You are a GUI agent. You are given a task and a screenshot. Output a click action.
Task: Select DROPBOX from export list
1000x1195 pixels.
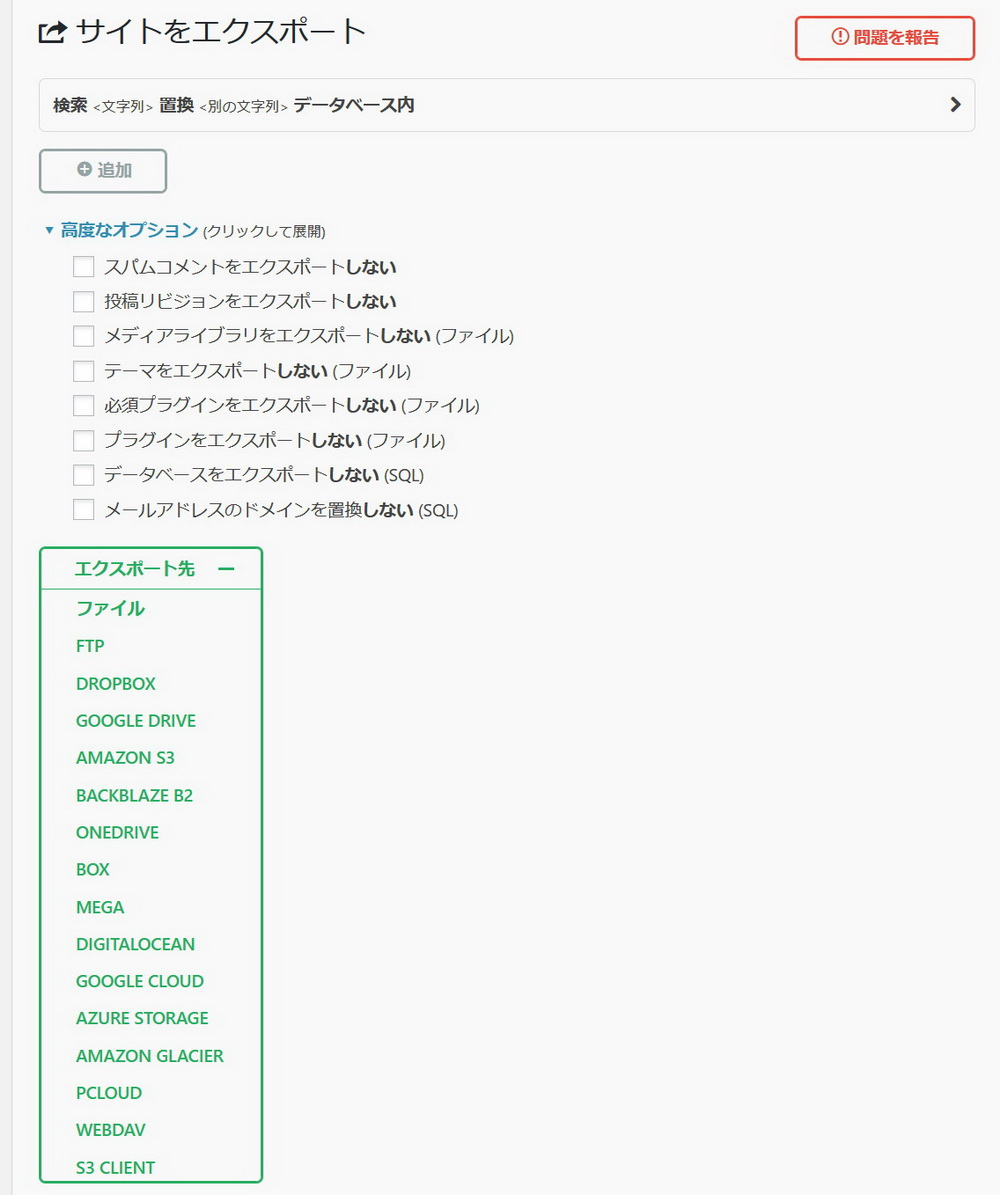[116, 684]
